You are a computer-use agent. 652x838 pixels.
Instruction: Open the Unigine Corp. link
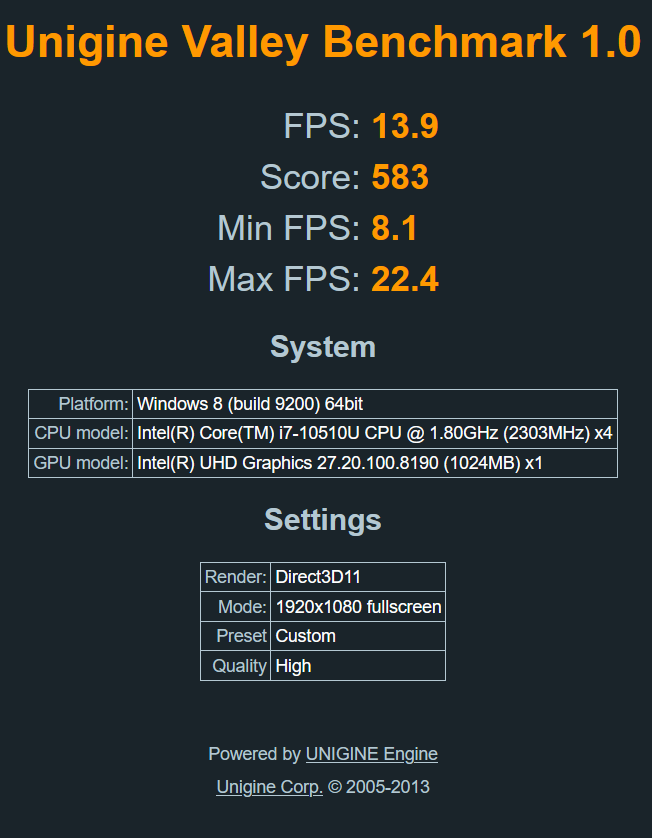(x=269, y=787)
